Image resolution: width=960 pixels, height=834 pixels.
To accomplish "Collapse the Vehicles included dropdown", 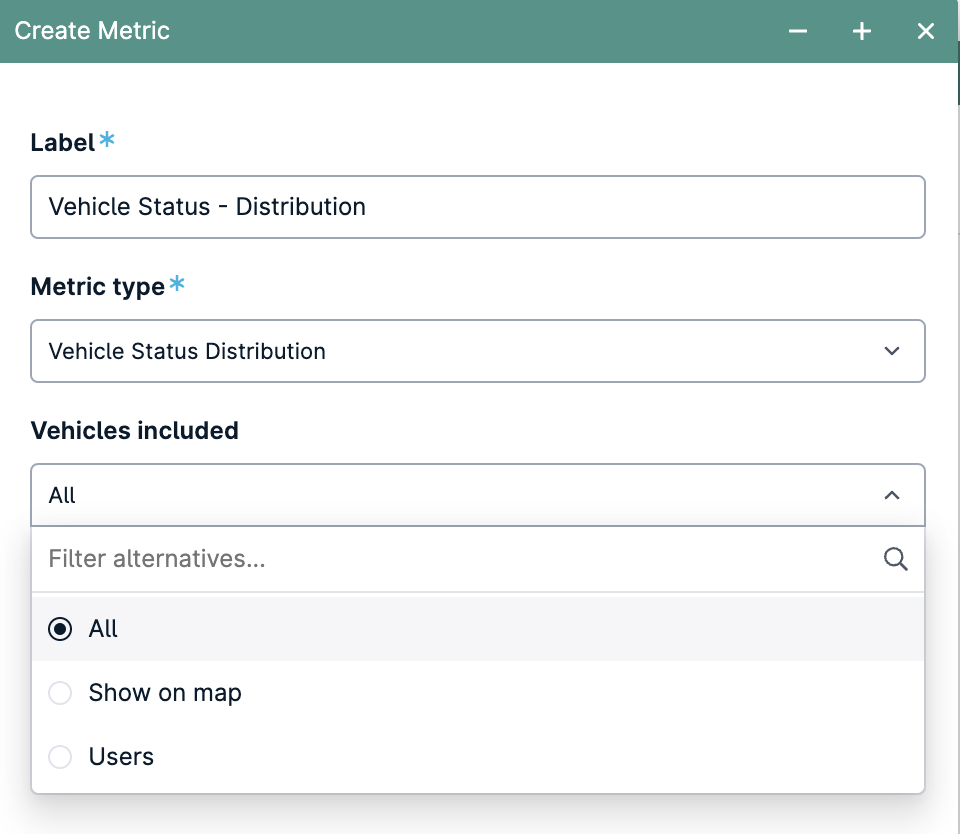I will click(x=478, y=495).
